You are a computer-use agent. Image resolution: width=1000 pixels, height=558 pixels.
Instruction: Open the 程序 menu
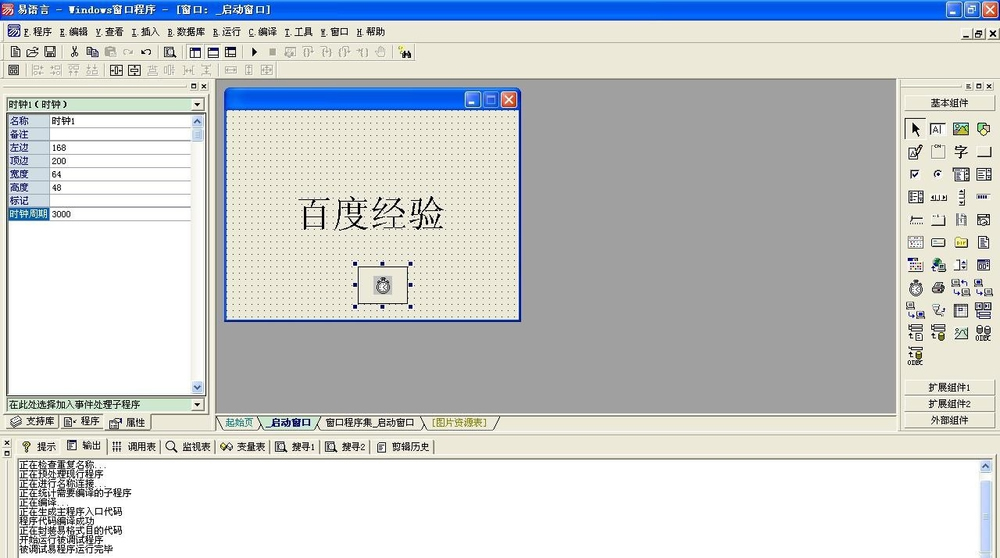pyautogui.click(x=38, y=32)
